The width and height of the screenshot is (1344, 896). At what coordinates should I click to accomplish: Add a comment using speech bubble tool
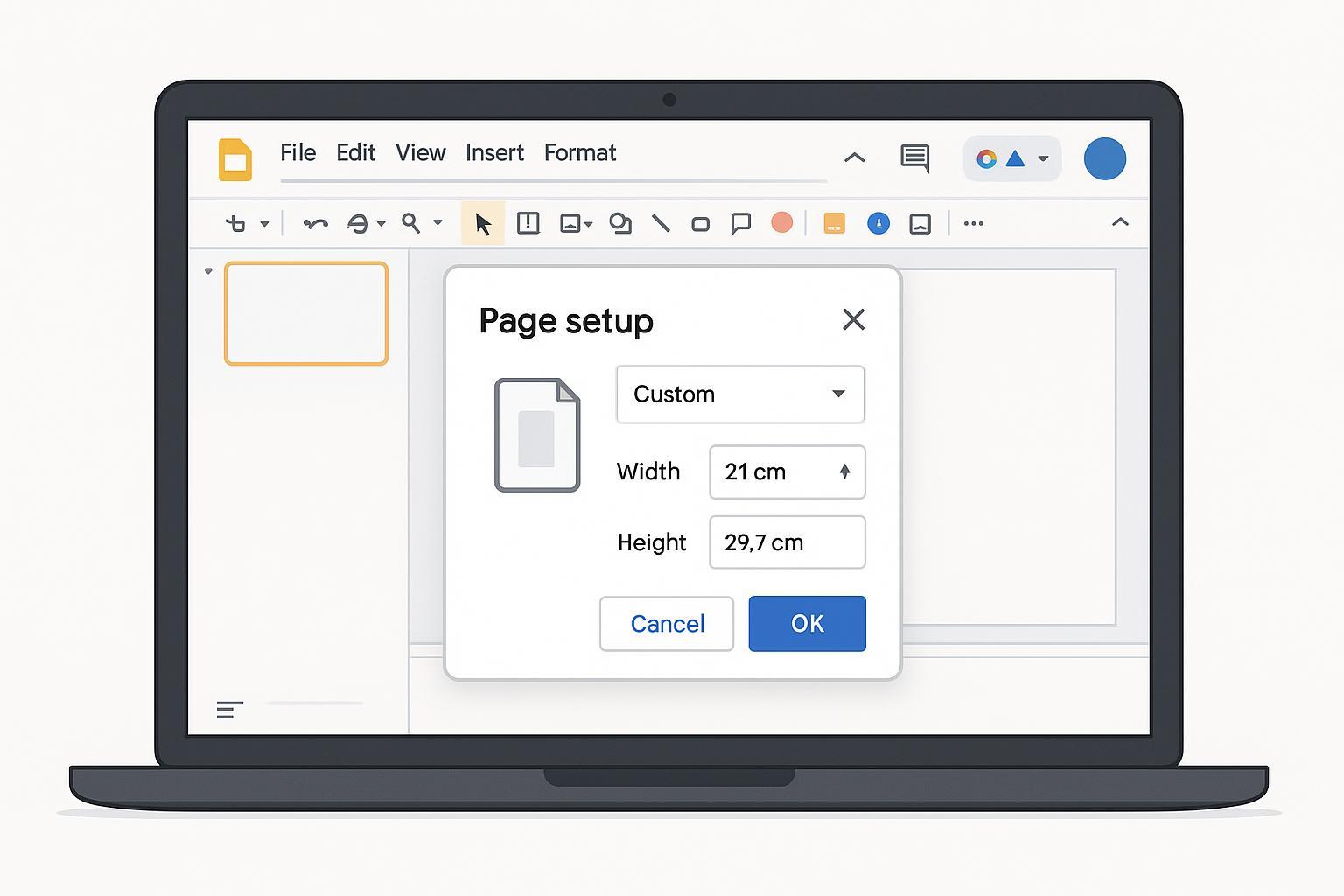coord(740,224)
